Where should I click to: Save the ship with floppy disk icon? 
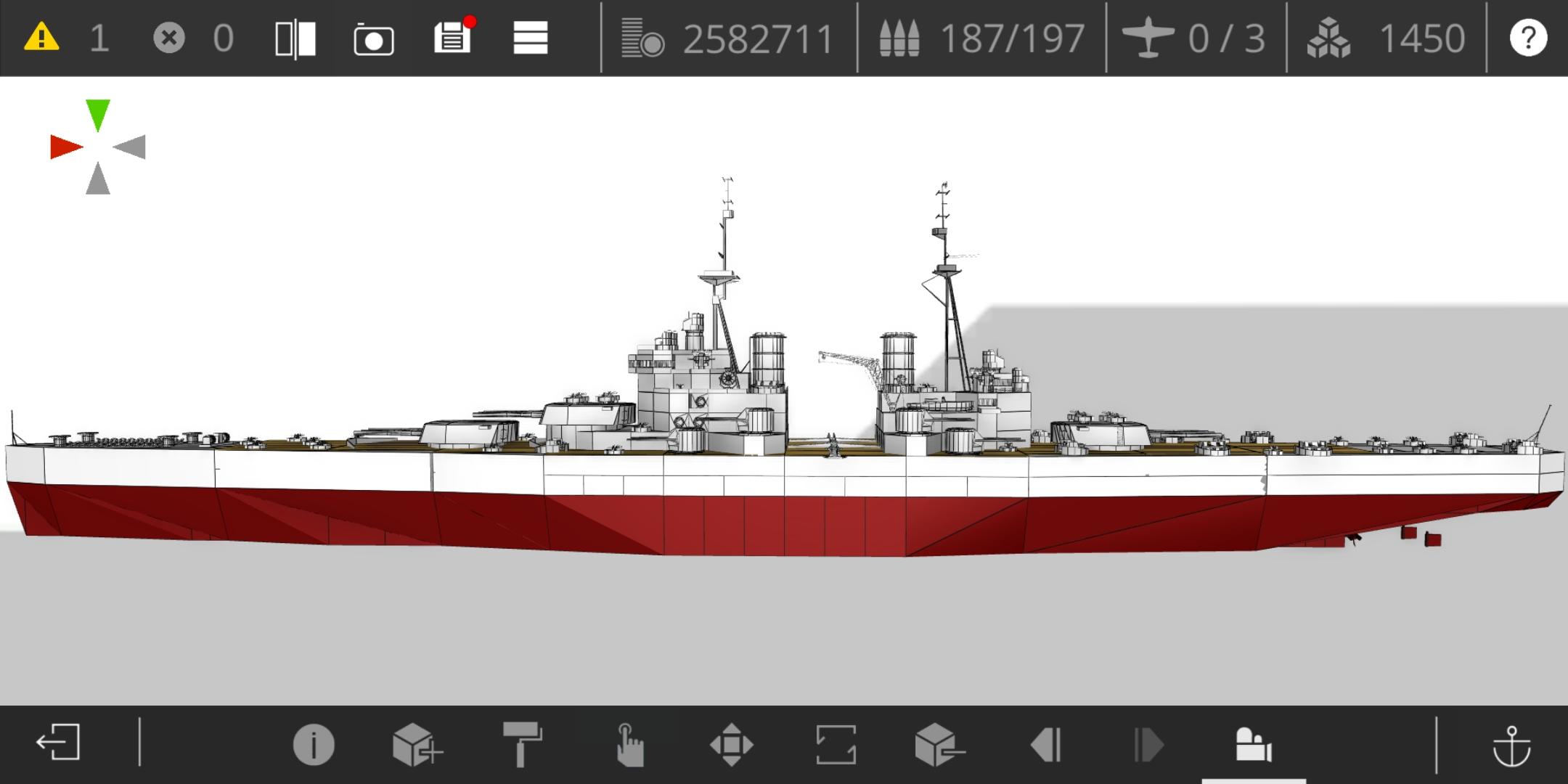click(453, 38)
